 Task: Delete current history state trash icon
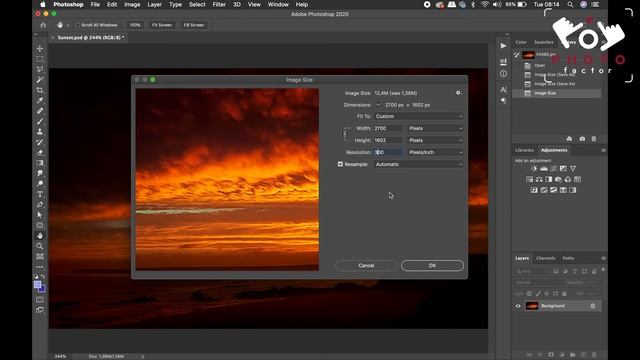(x=594, y=139)
